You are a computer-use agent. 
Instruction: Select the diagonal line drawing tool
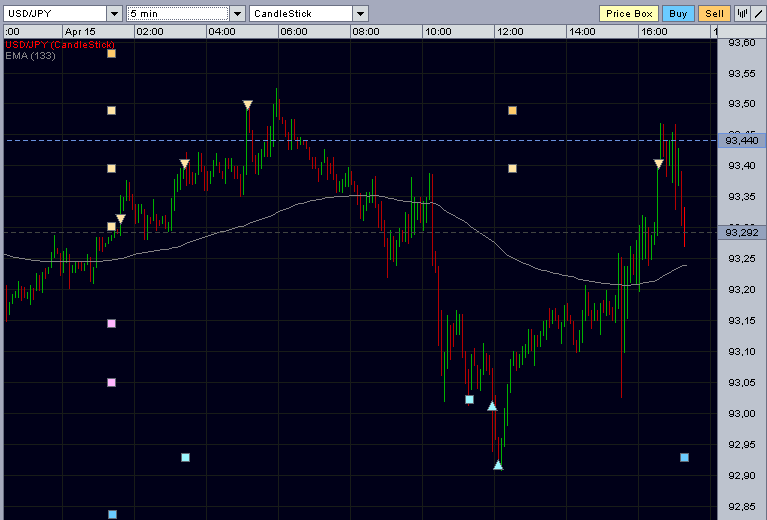pos(758,14)
